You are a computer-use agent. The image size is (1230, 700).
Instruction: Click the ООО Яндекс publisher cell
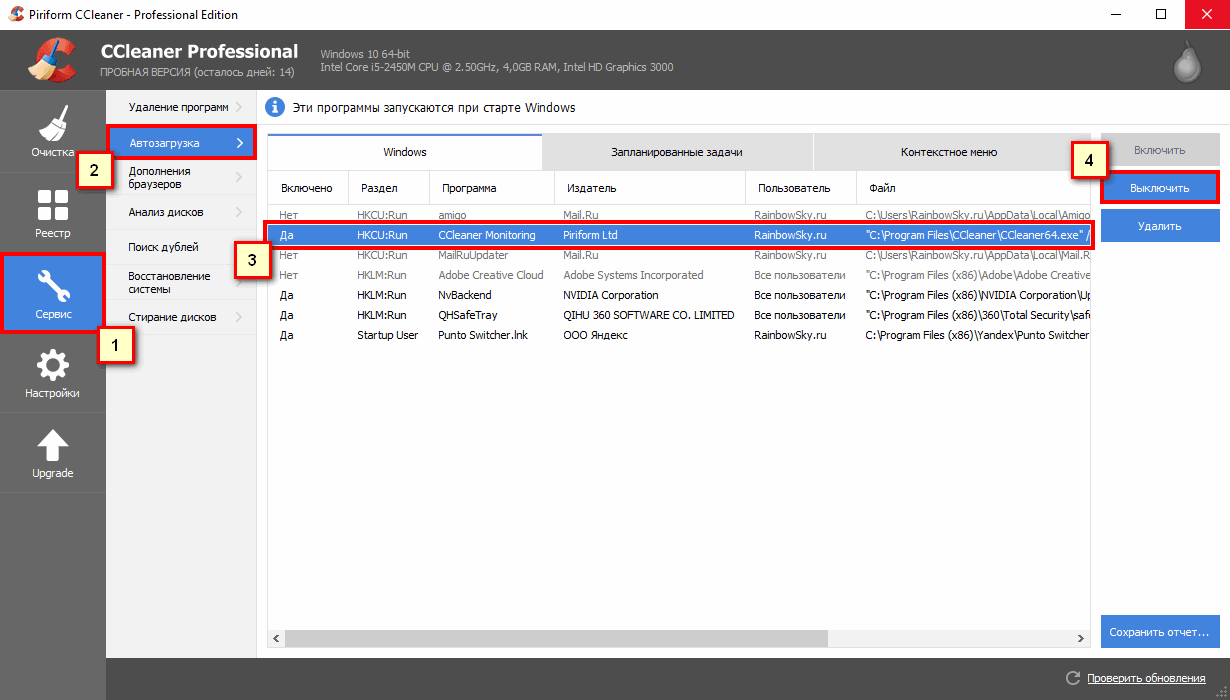595,335
